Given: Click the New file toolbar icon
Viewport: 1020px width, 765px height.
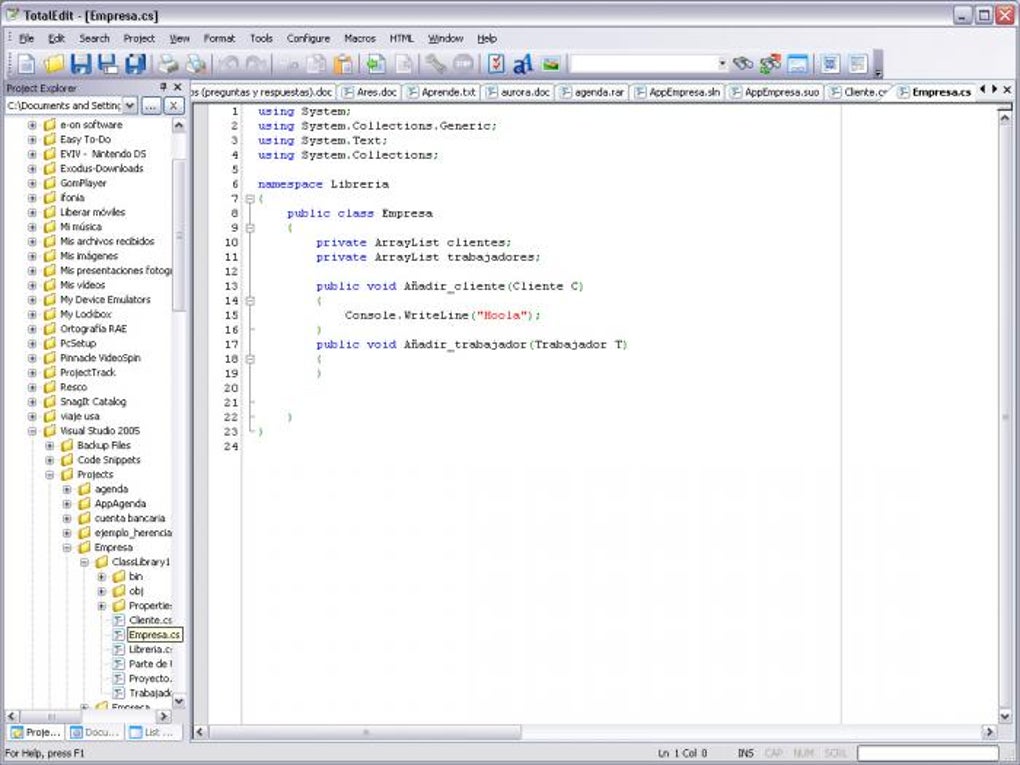Looking at the screenshot, I should [26, 64].
